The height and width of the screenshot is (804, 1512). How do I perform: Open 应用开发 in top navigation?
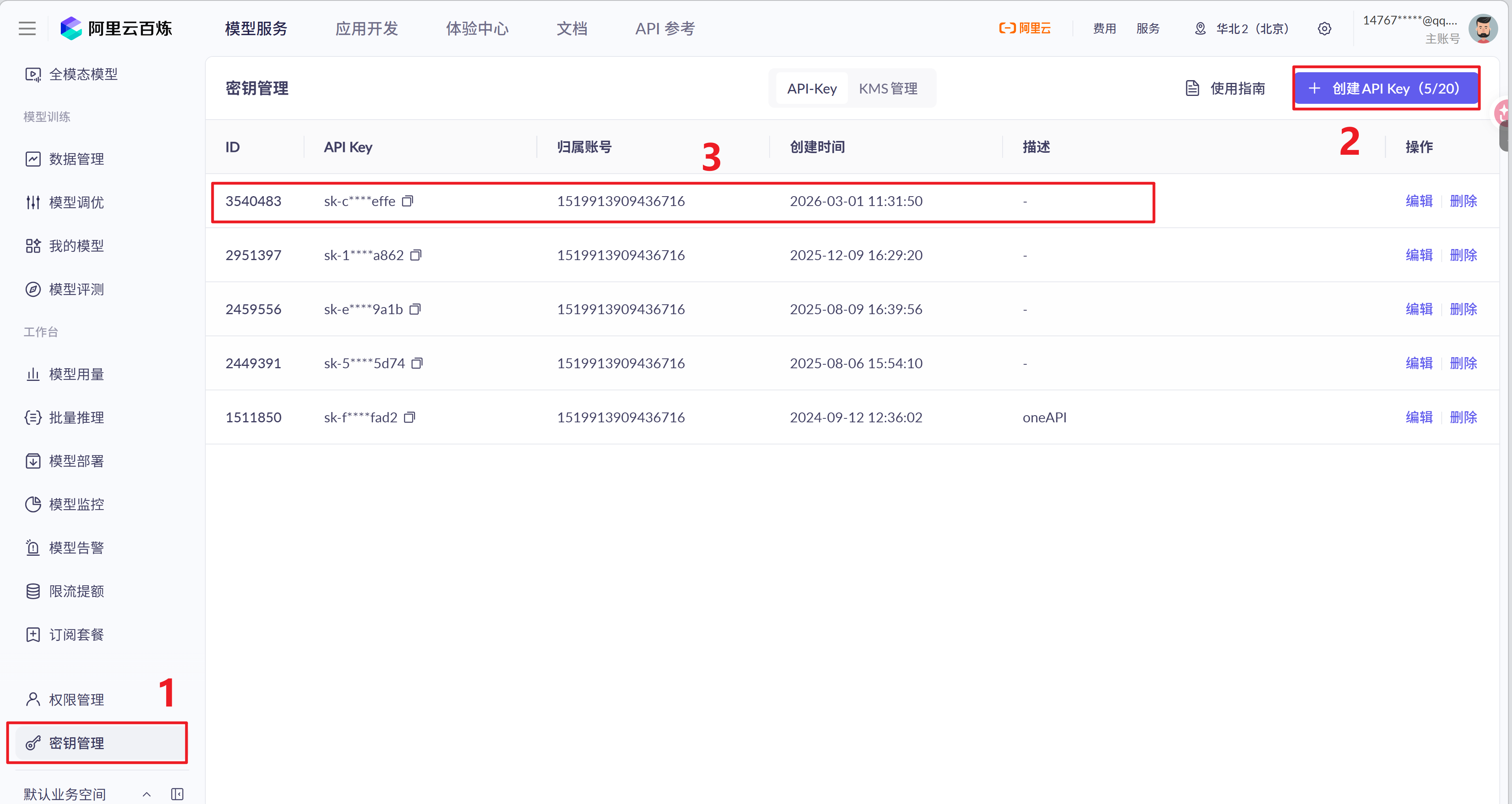click(x=366, y=28)
